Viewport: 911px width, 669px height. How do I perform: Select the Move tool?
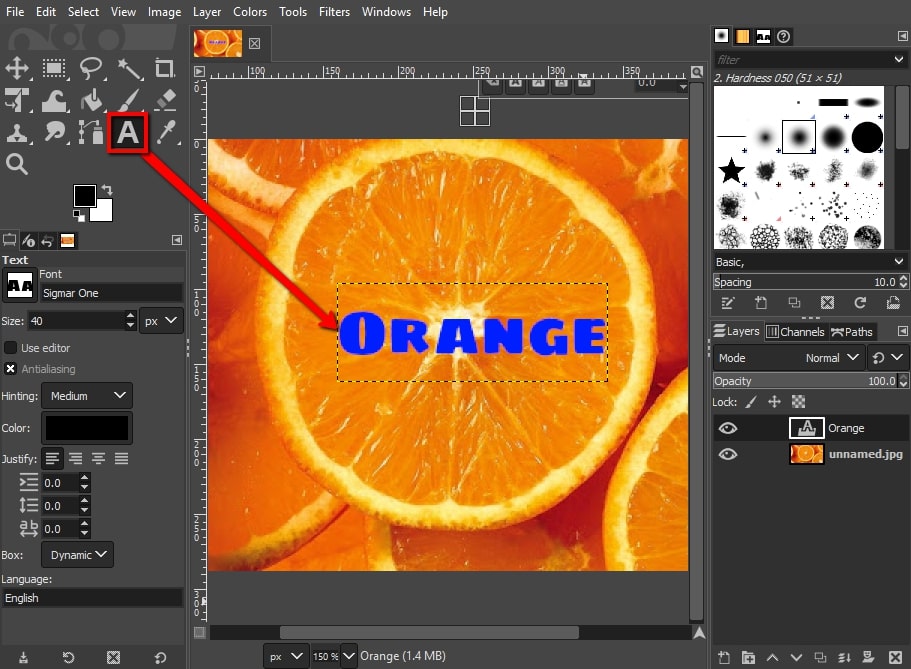pyautogui.click(x=16, y=68)
